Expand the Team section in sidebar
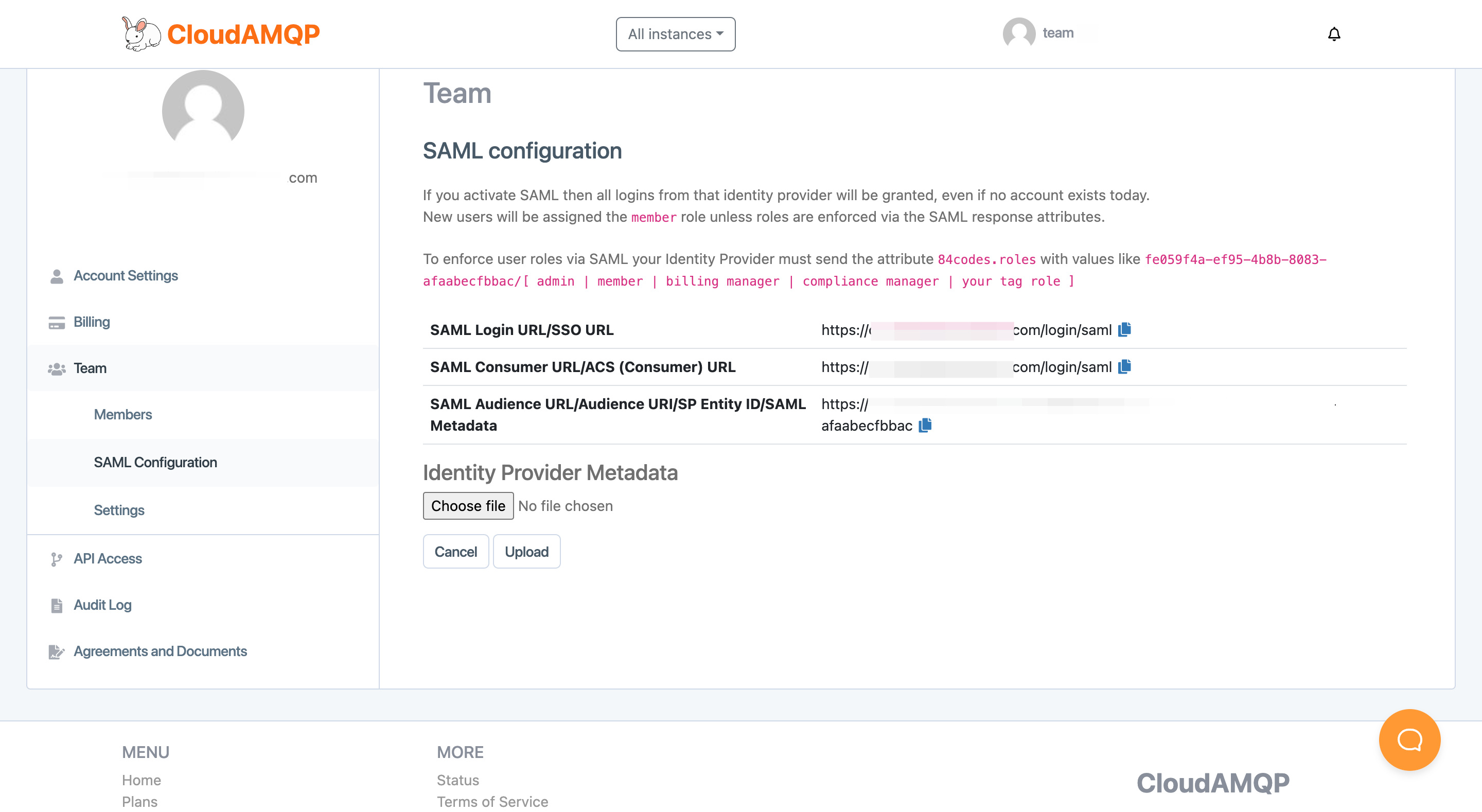 (89, 367)
